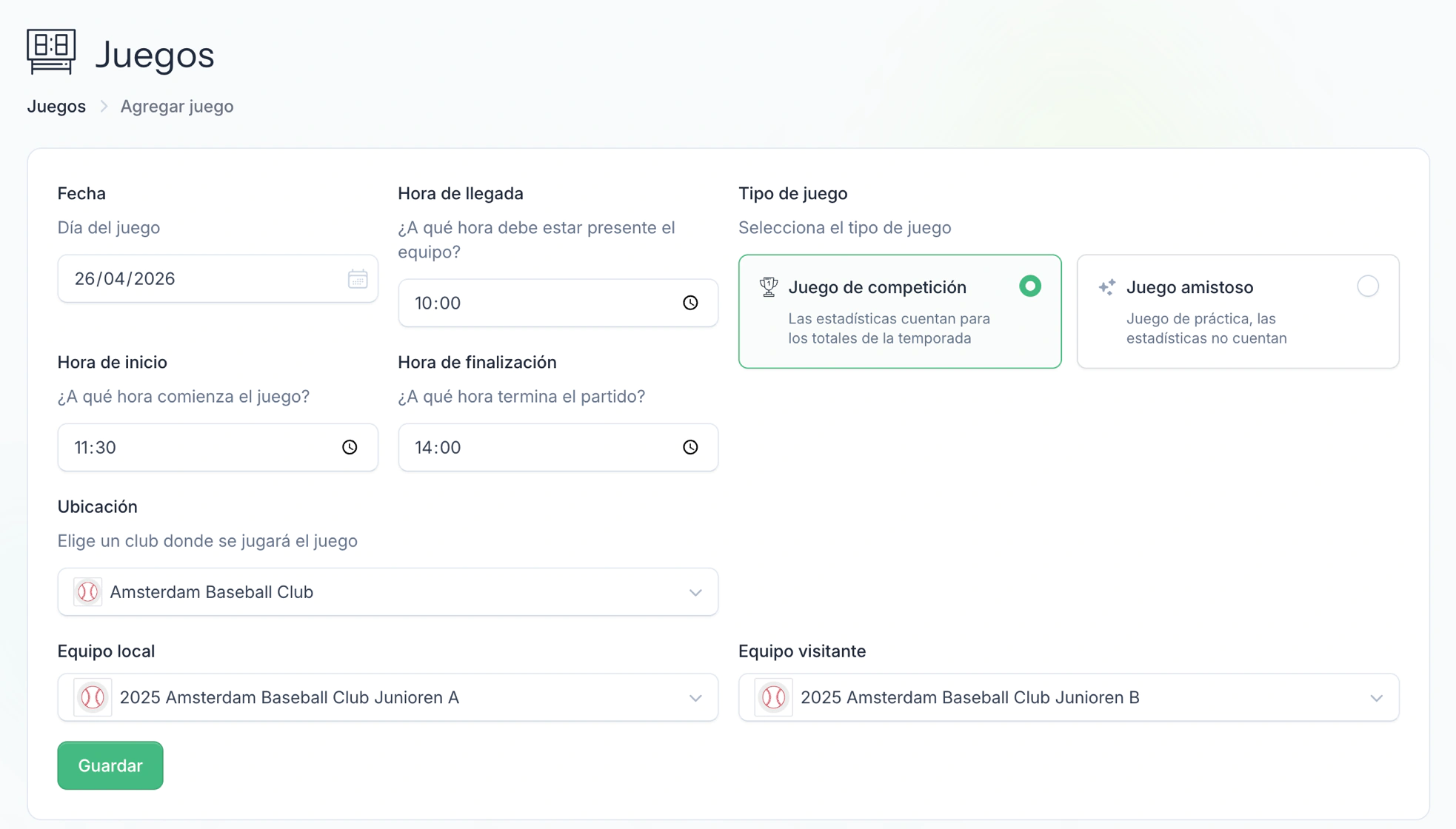Click the baseball logo in the Ubicación field
This screenshot has width=1456, height=829.
pyautogui.click(x=88, y=592)
